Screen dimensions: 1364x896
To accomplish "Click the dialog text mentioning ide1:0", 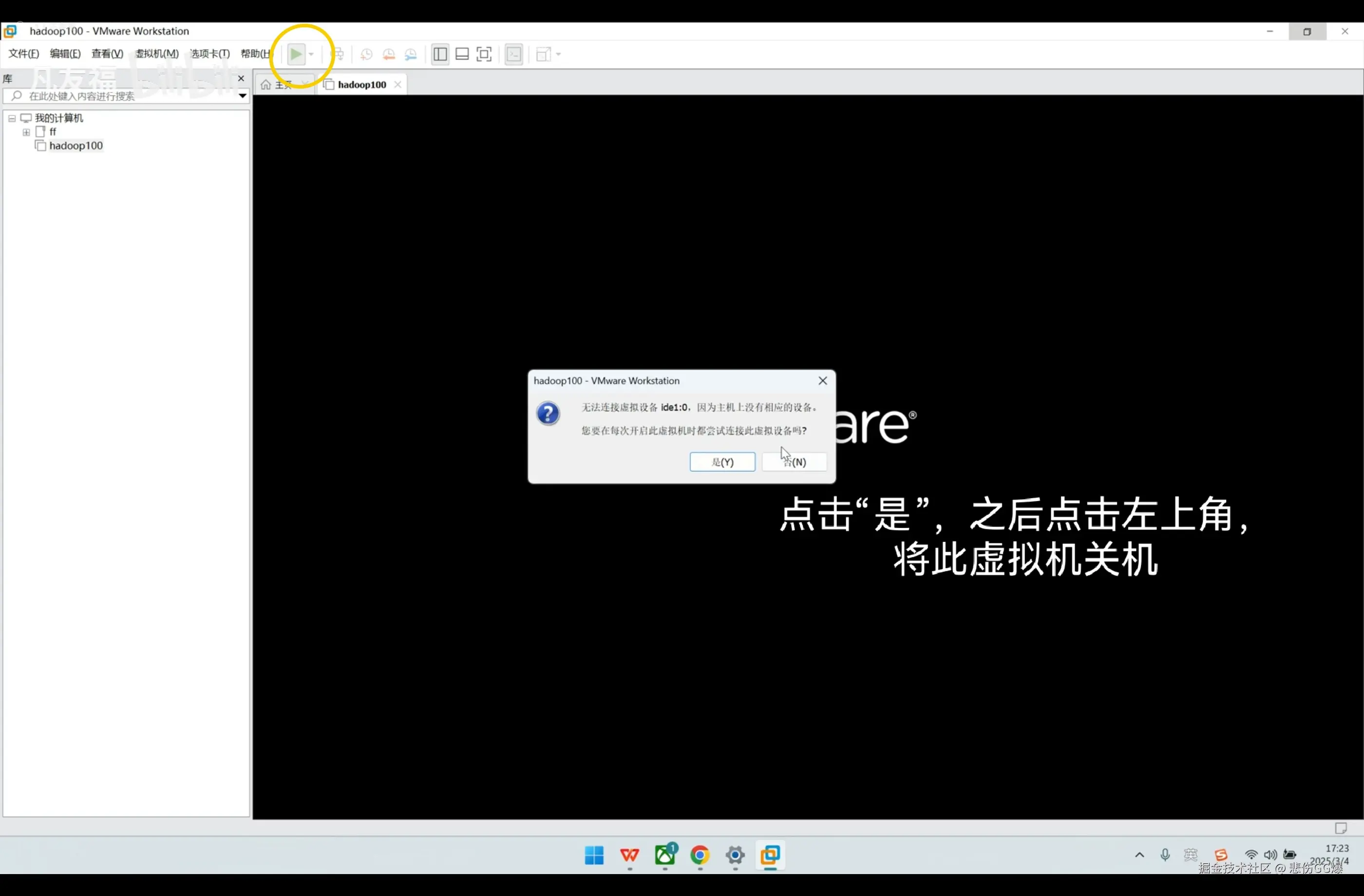I will (700, 407).
